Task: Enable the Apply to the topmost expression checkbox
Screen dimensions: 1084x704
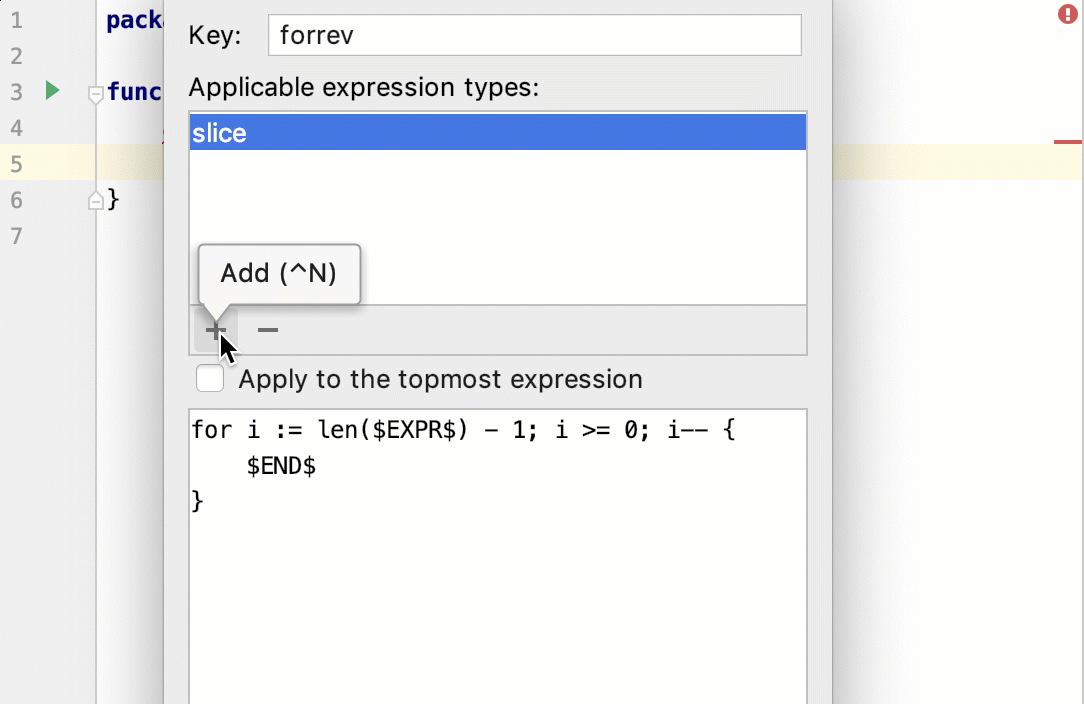Action: pos(210,379)
